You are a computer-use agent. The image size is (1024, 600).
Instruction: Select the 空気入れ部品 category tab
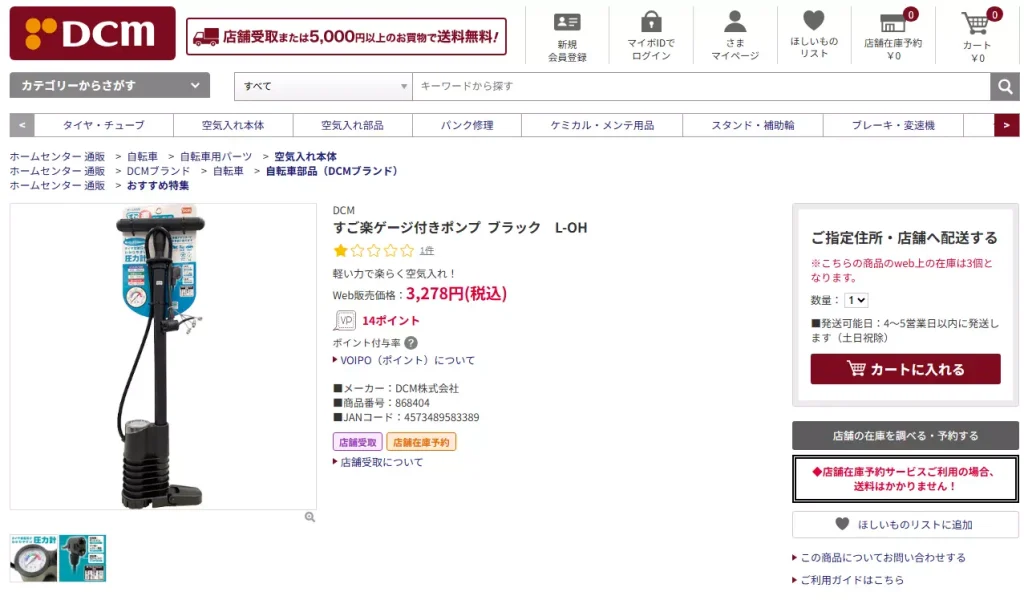click(x=351, y=125)
